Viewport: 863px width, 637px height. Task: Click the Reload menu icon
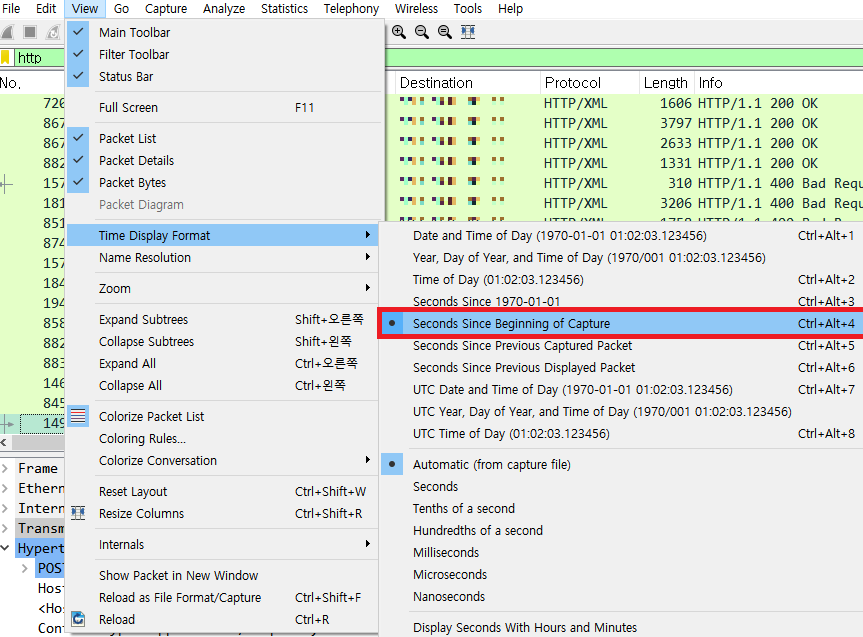pos(78,619)
